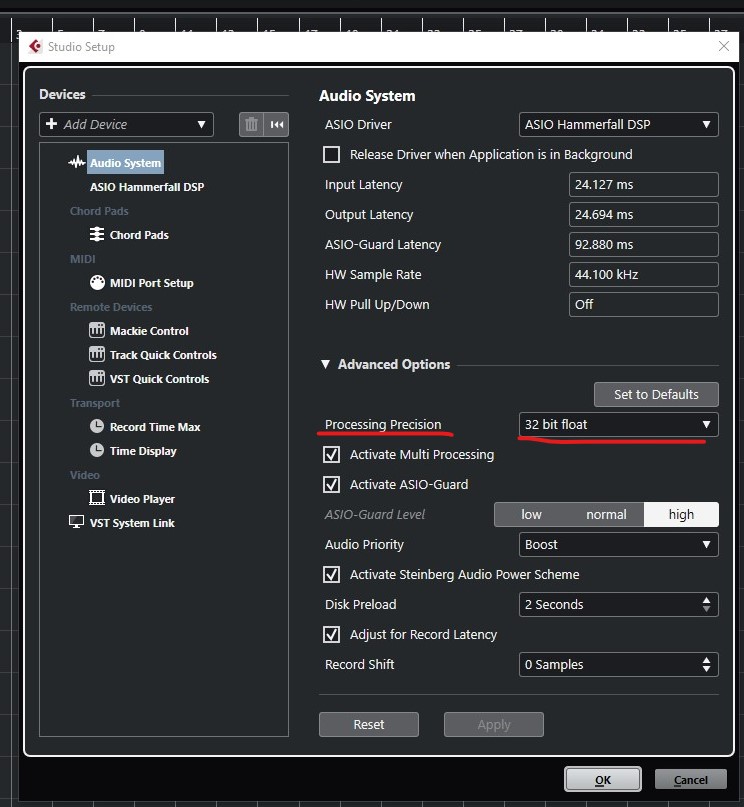Image resolution: width=744 pixels, height=807 pixels.
Task: Click the Record Shift 0 Samples field
Action: click(x=618, y=664)
